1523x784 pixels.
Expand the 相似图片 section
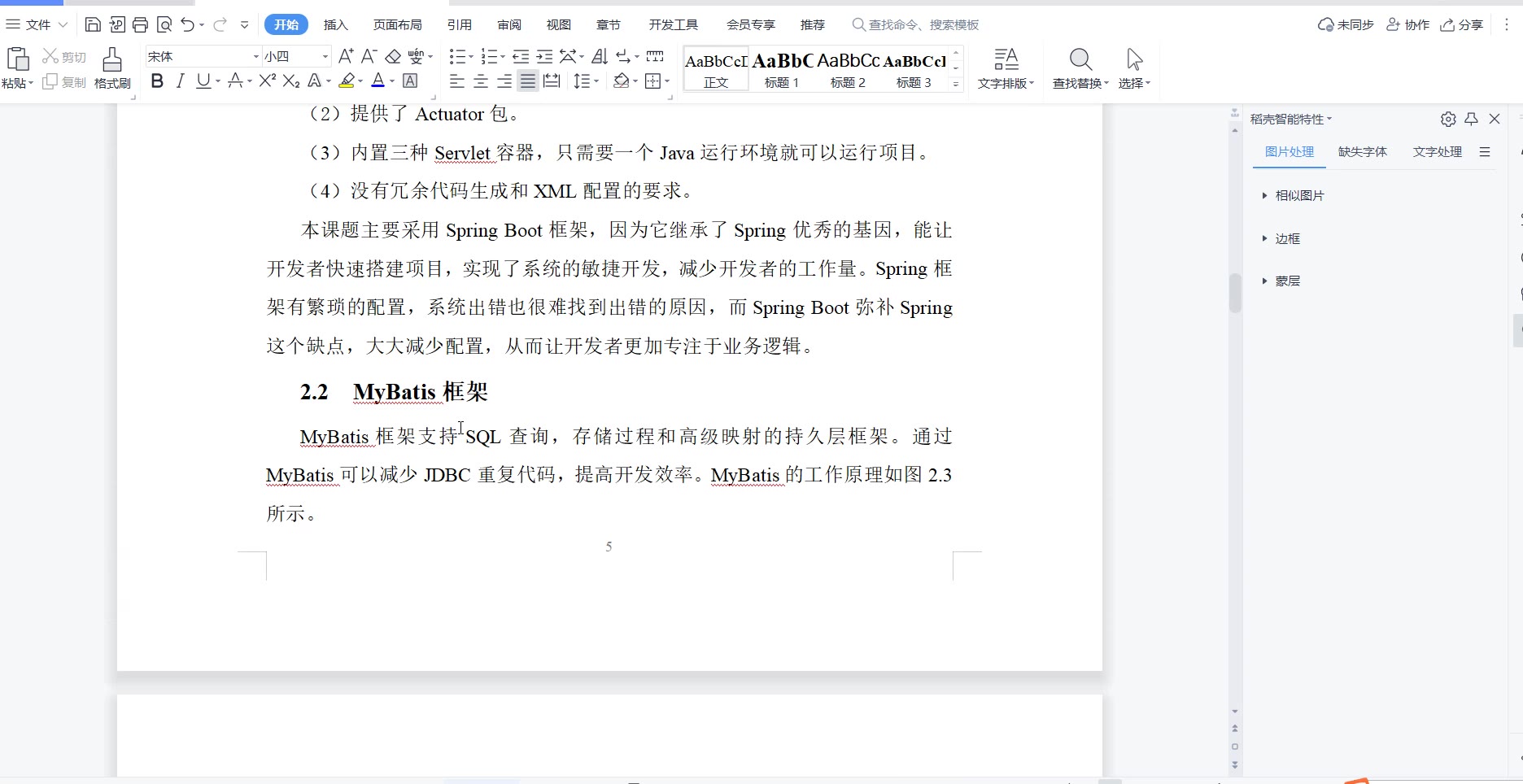(x=1293, y=195)
